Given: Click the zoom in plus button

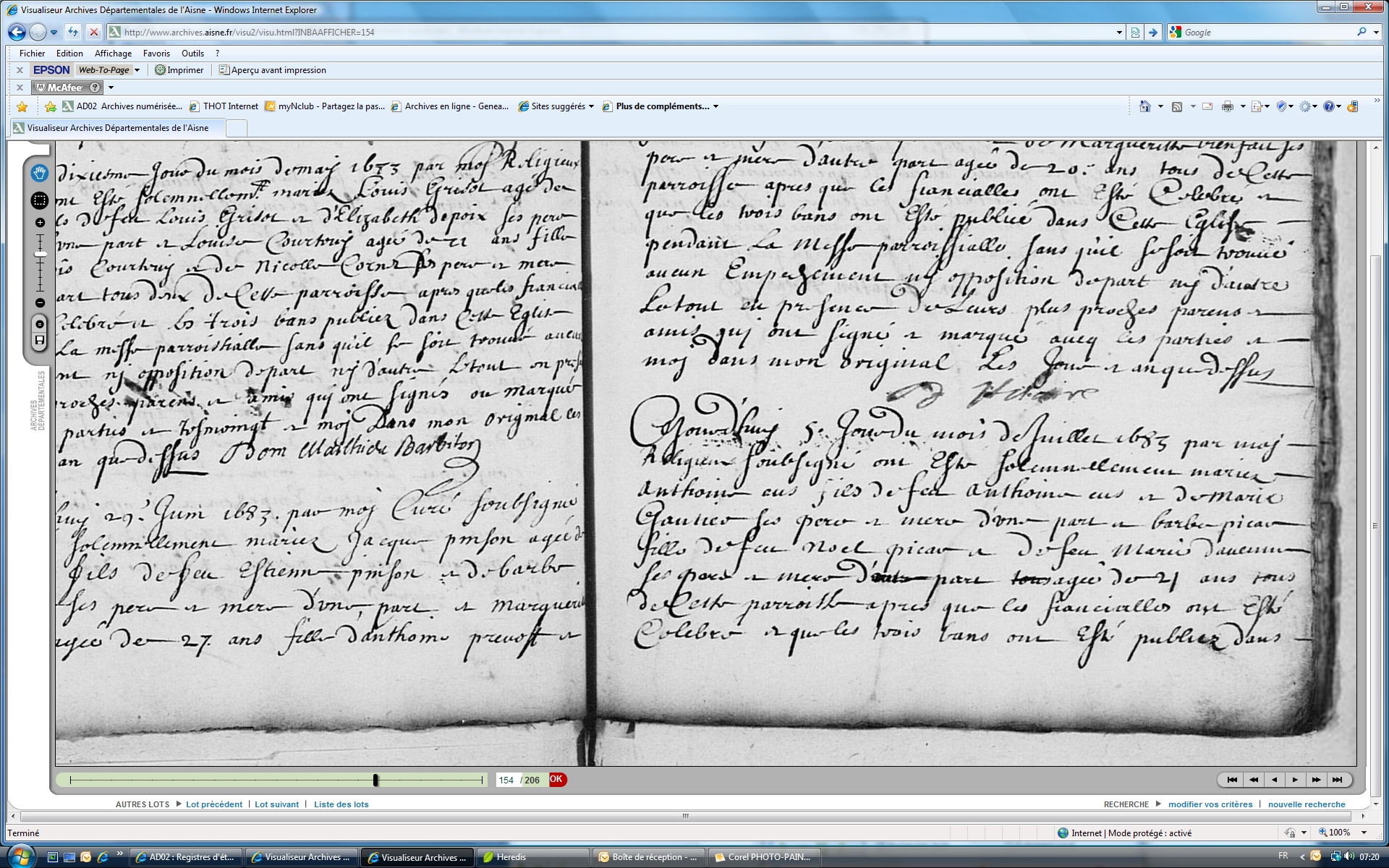Looking at the screenshot, I should pyautogui.click(x=40, y=223).
